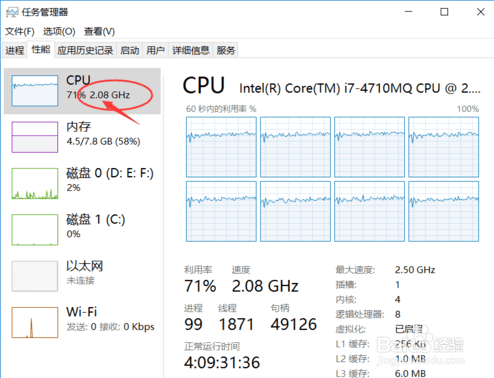
Task: Switch to the 用户 tab
Action: point(155,50)
